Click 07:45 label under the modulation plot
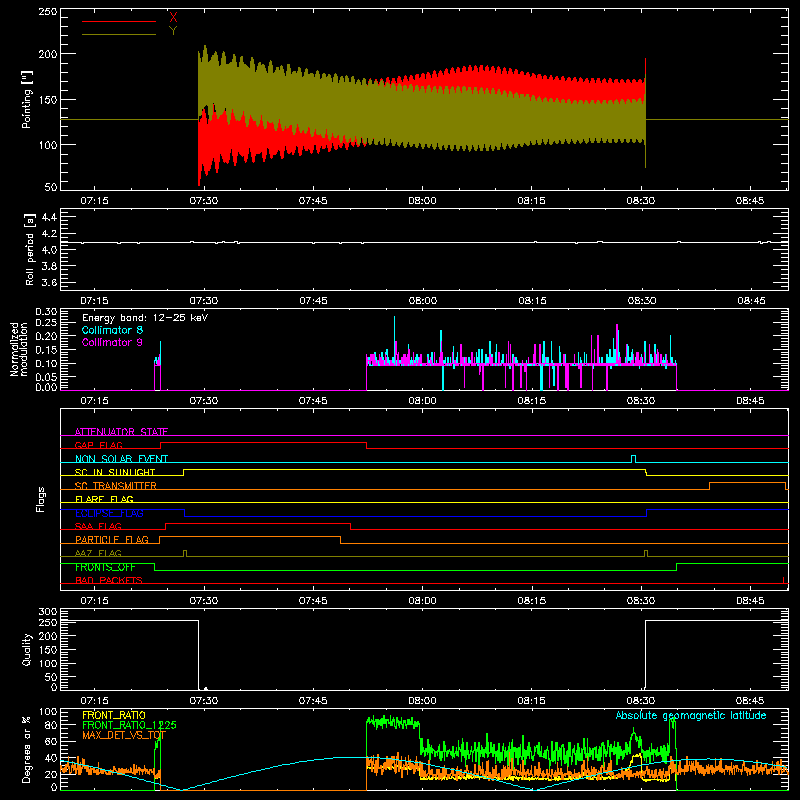 point(313,401)
